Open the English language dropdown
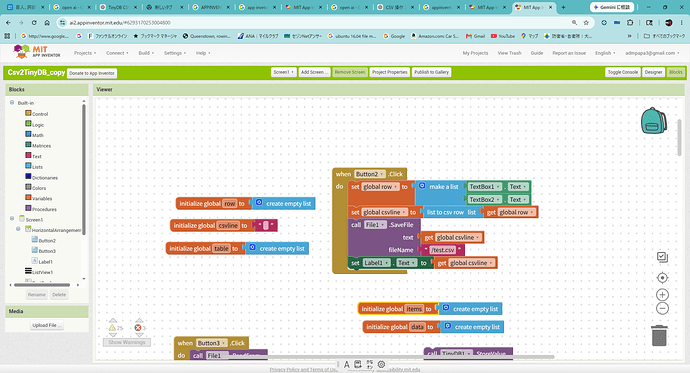 [605, 53]
